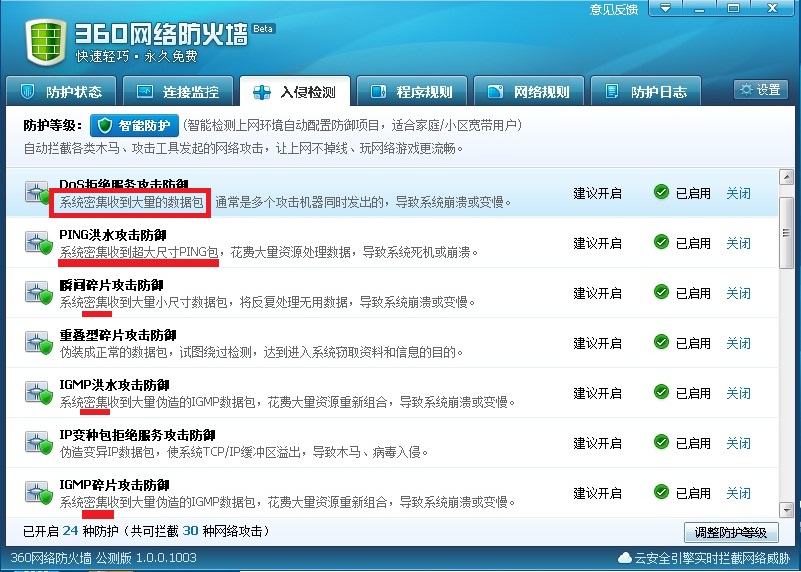Click the vertical scrollbar thumb
Image resolution: width=801 pixels, height=572 pixels.
tap(786, 232)
